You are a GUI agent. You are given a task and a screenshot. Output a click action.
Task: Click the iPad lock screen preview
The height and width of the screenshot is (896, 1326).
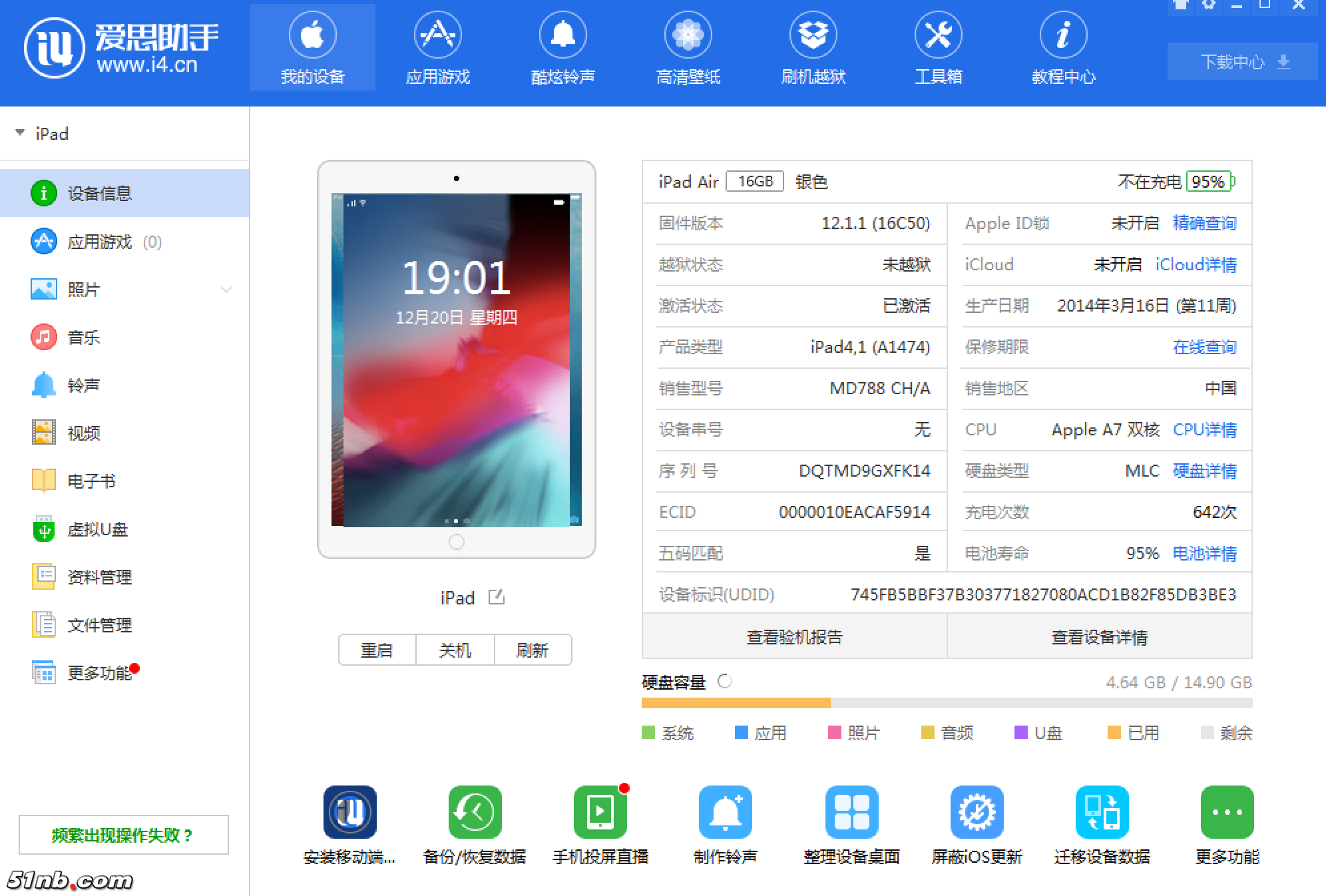[456, 359]
